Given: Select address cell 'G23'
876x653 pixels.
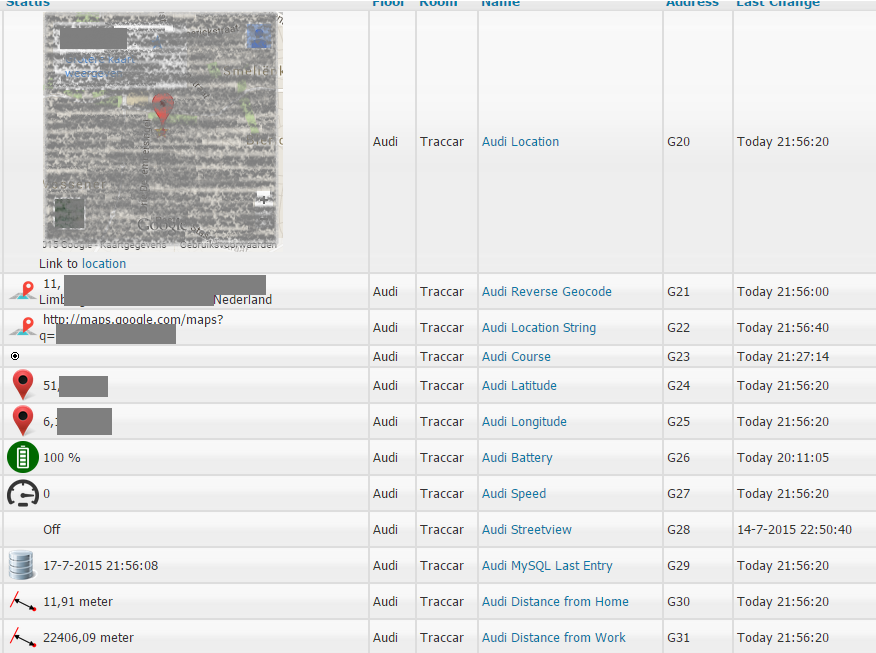Looking at the screenshot, I should coord(678,356).
